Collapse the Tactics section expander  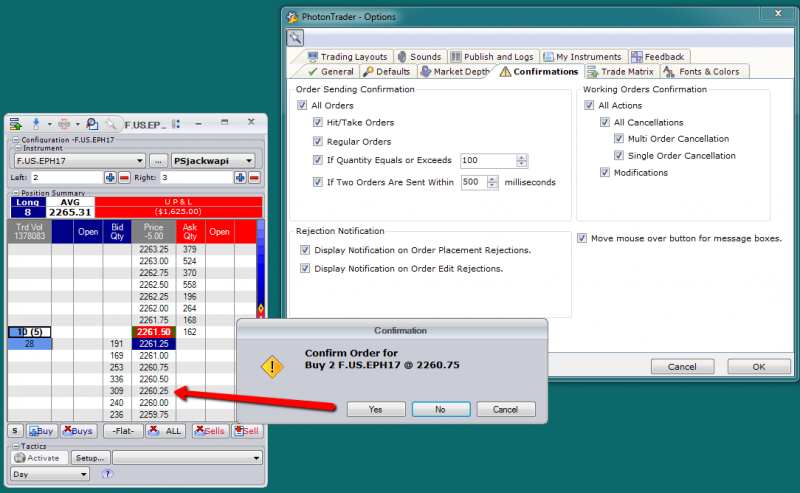(x=16, y=446)
